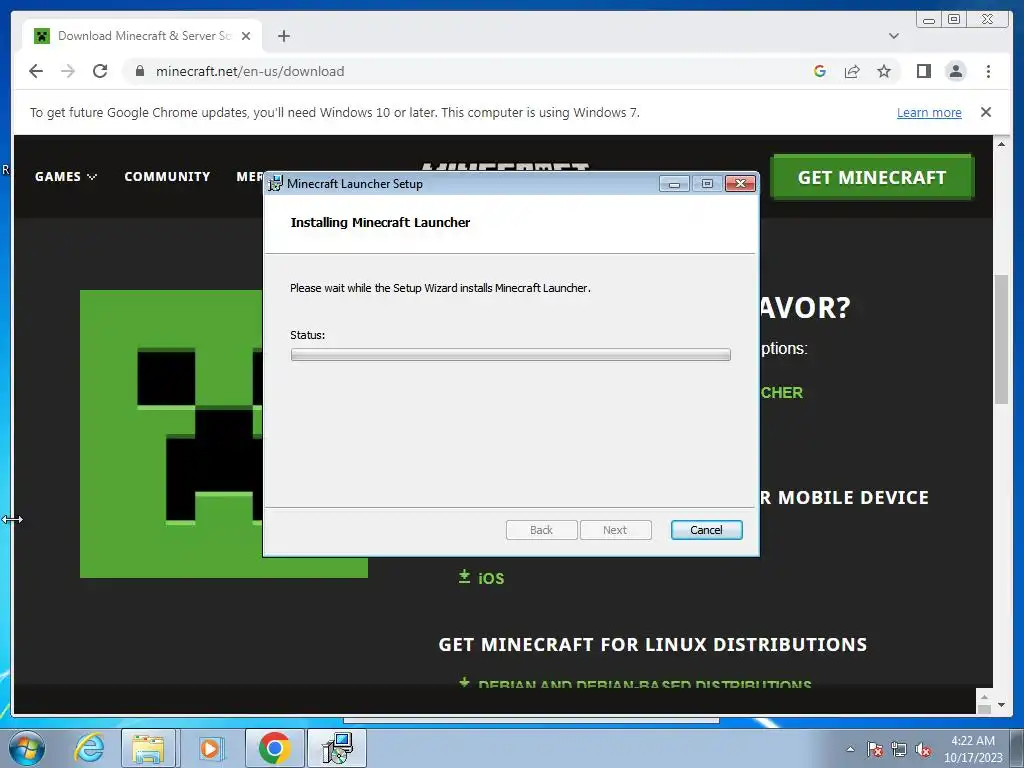Image resolution: width=1024 pixels, height=768 pixels.
Task: Follow the Learn more link
Action: (x=929, y=112)
